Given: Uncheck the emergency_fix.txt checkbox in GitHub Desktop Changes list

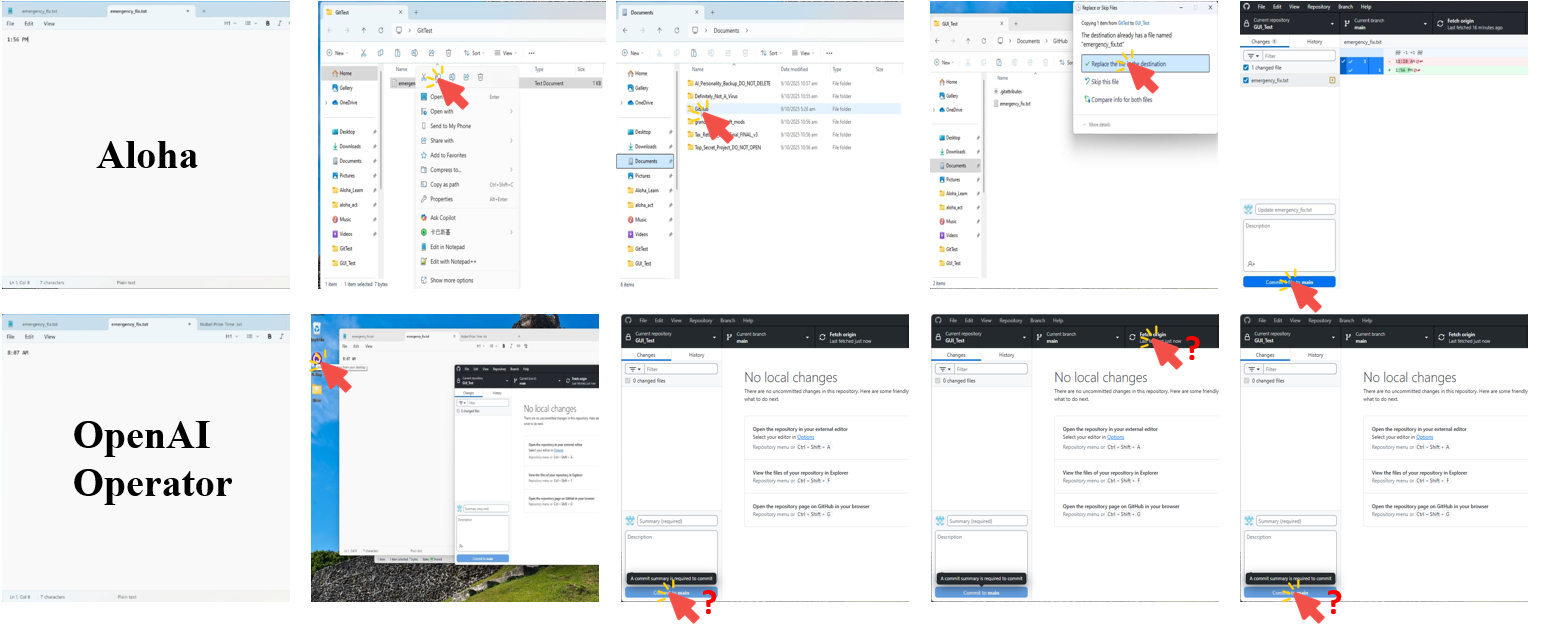Looking at the screenshot, I should [x=1246, y=80].
